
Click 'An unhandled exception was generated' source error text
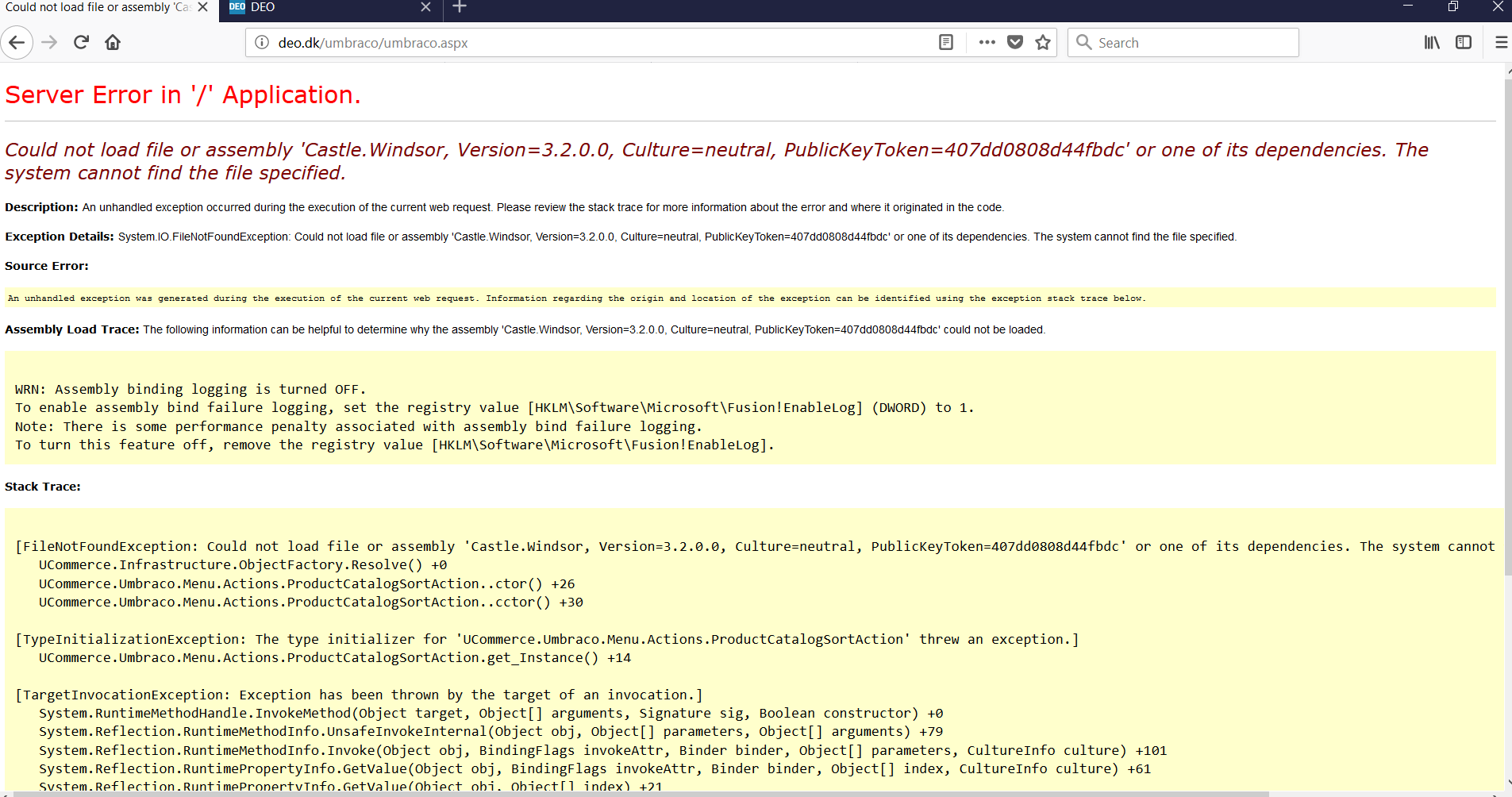click(576, 298)
